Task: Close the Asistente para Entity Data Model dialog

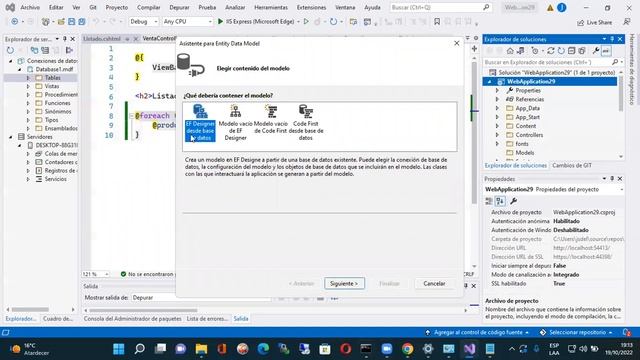Action: (x=456, y=43)
